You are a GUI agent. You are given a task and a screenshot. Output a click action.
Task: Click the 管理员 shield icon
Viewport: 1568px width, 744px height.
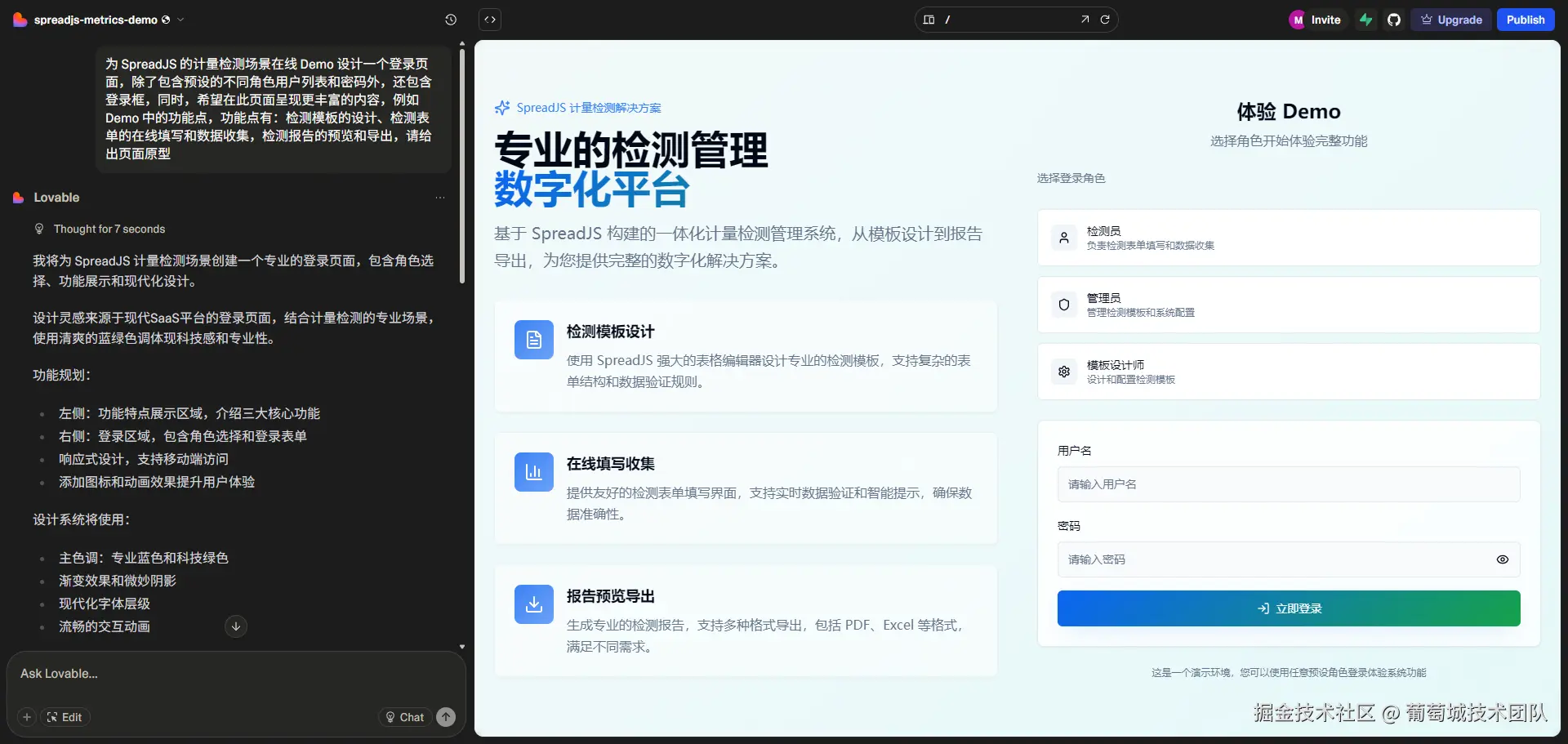coord(1064,305)
